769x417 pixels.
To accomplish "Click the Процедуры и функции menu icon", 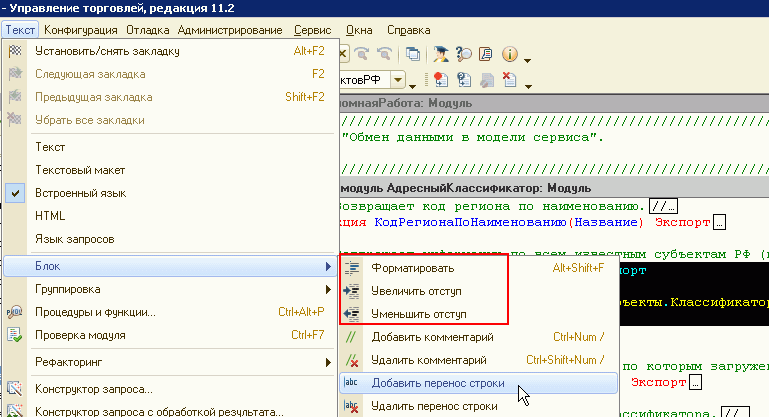I will click(x=15, y=312).
